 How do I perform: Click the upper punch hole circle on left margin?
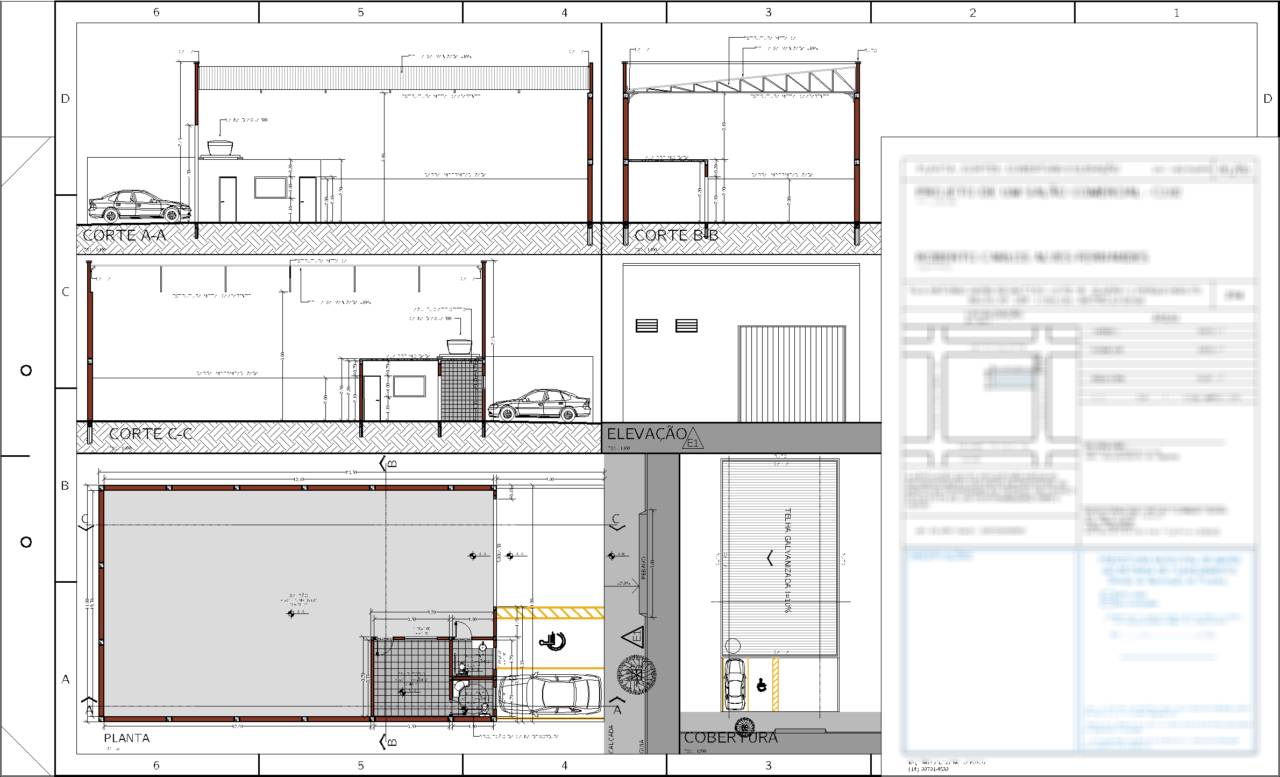click(x=26, y=371)
